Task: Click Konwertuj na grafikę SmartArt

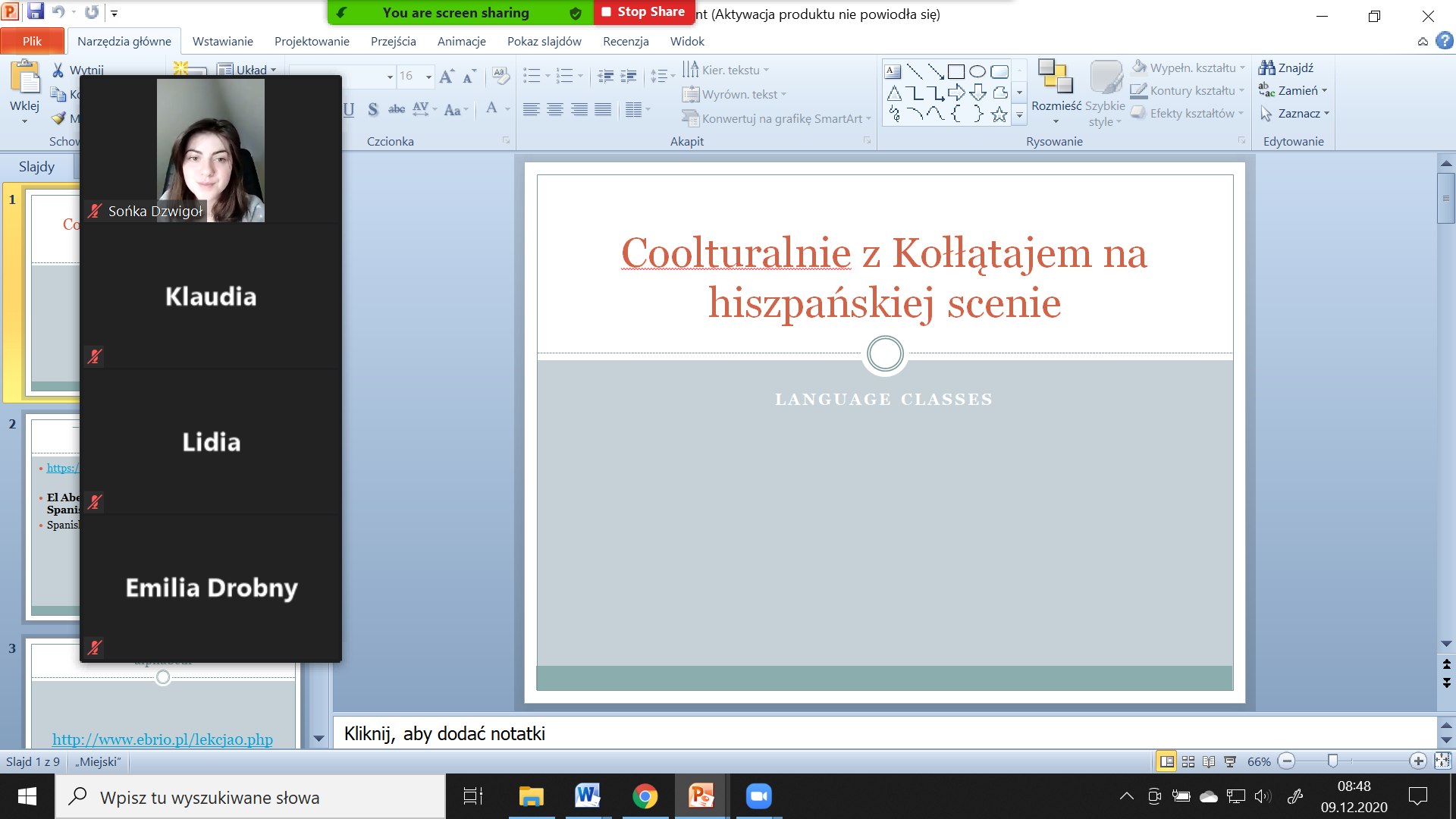Action: point(777,118)
